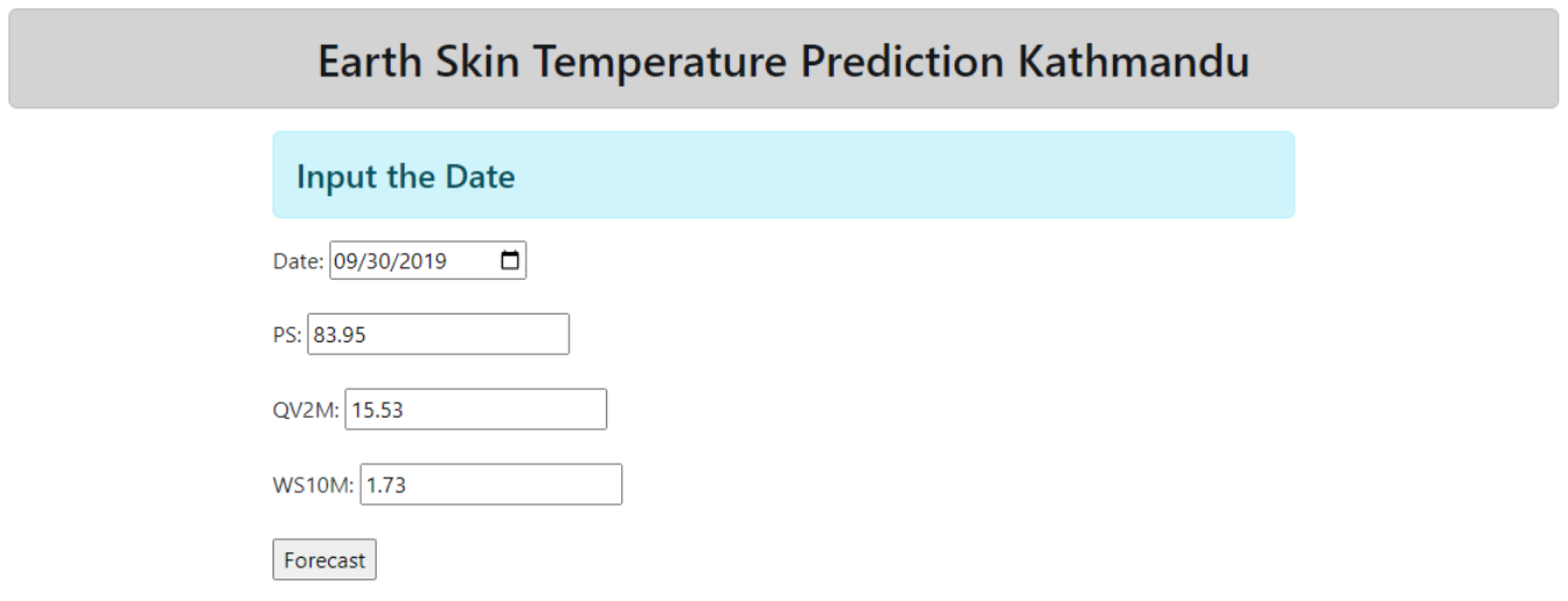Focus the PS input showing 83.95
The width and height of the screenshot is (1568, 601).
438,334
